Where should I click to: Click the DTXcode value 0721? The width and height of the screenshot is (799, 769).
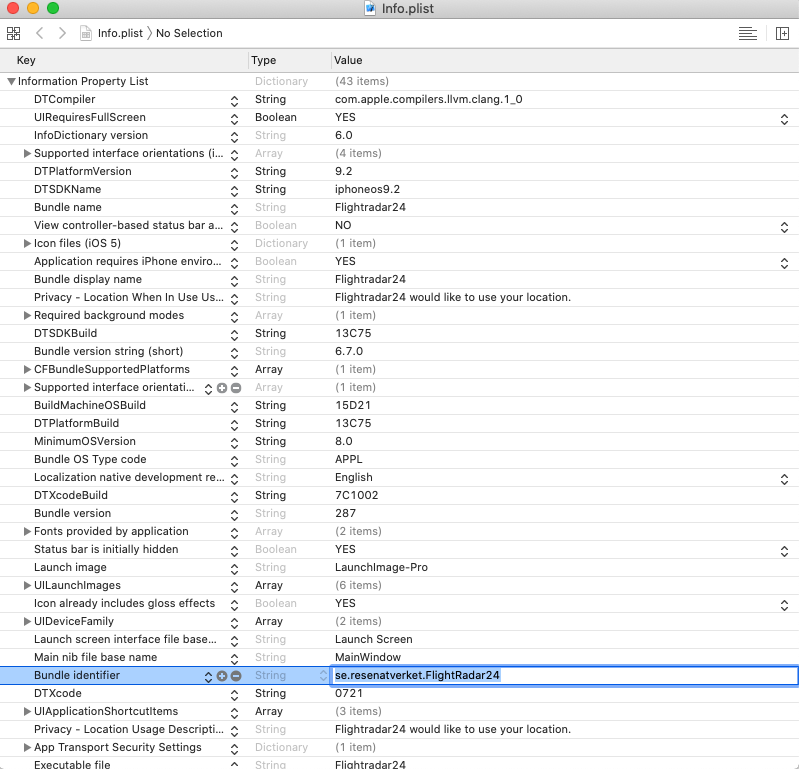click(349, 694)
